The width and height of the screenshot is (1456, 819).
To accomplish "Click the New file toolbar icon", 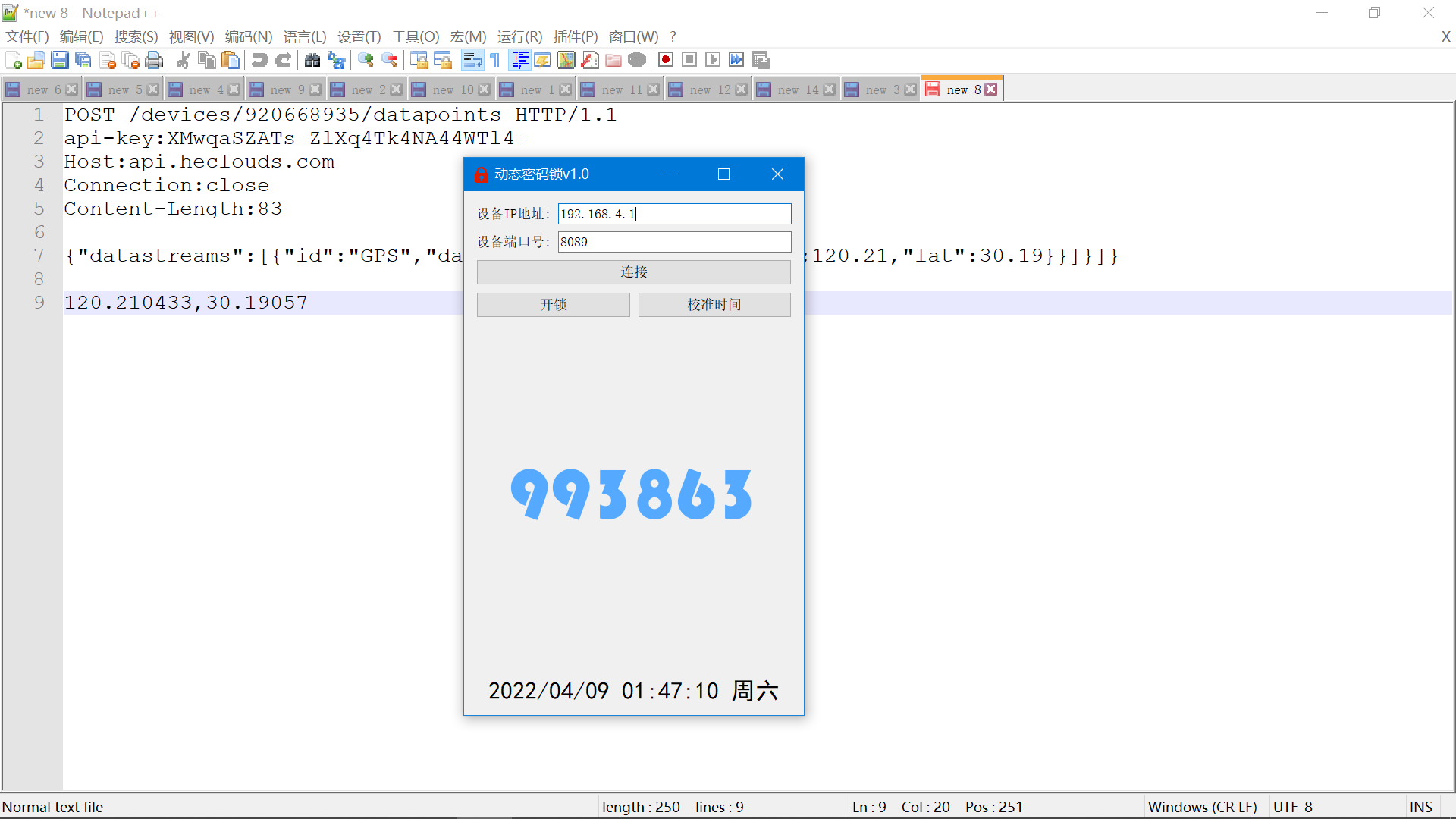I will point(13,60).
